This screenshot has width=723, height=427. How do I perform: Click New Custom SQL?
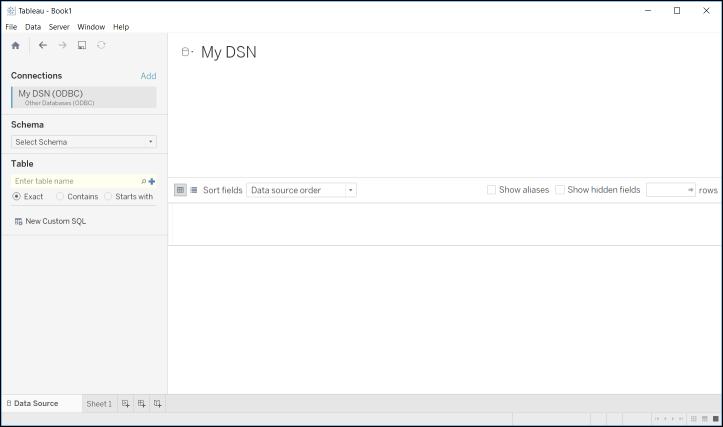(56, 221)
